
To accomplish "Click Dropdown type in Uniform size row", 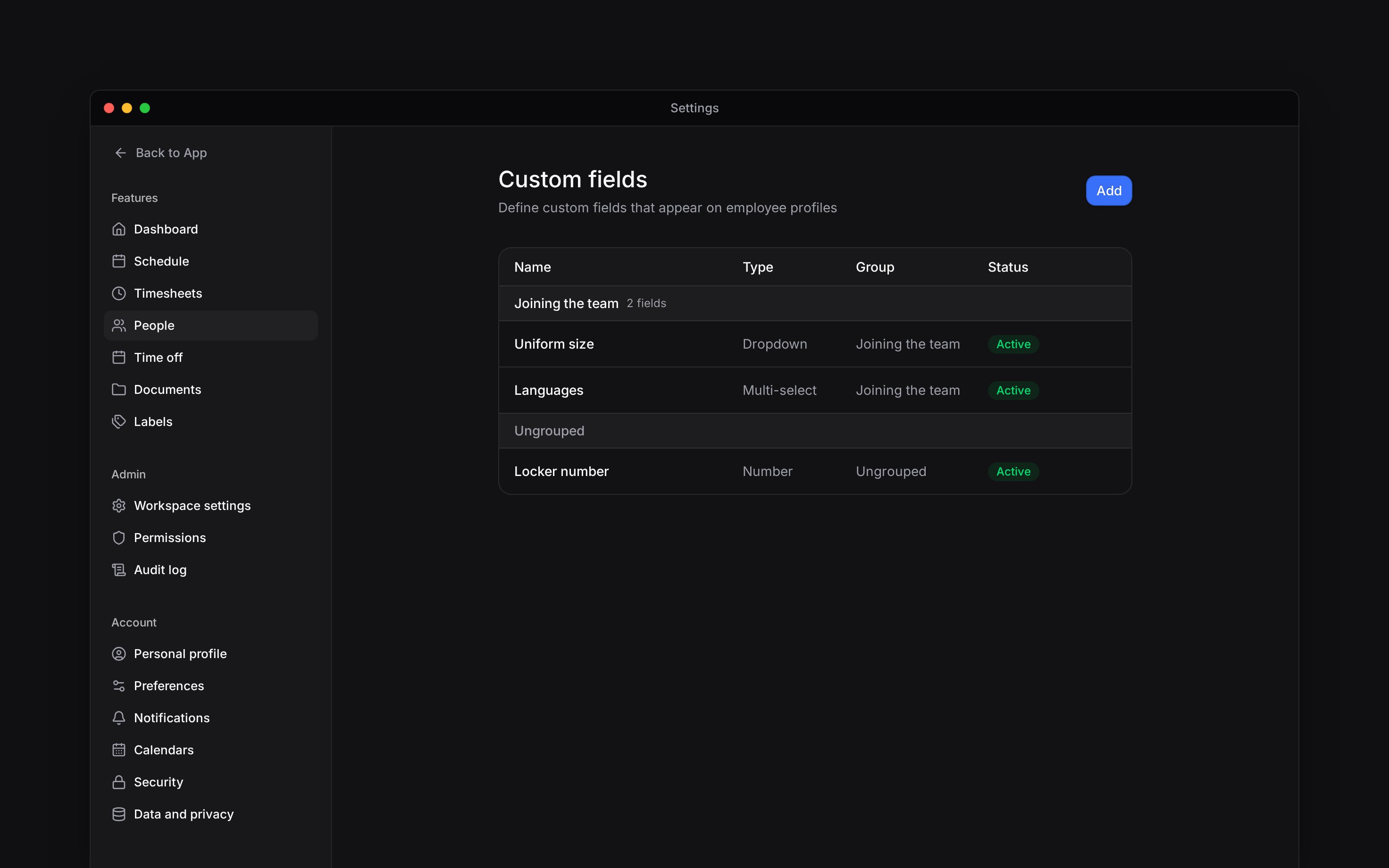I will point(775,344).
